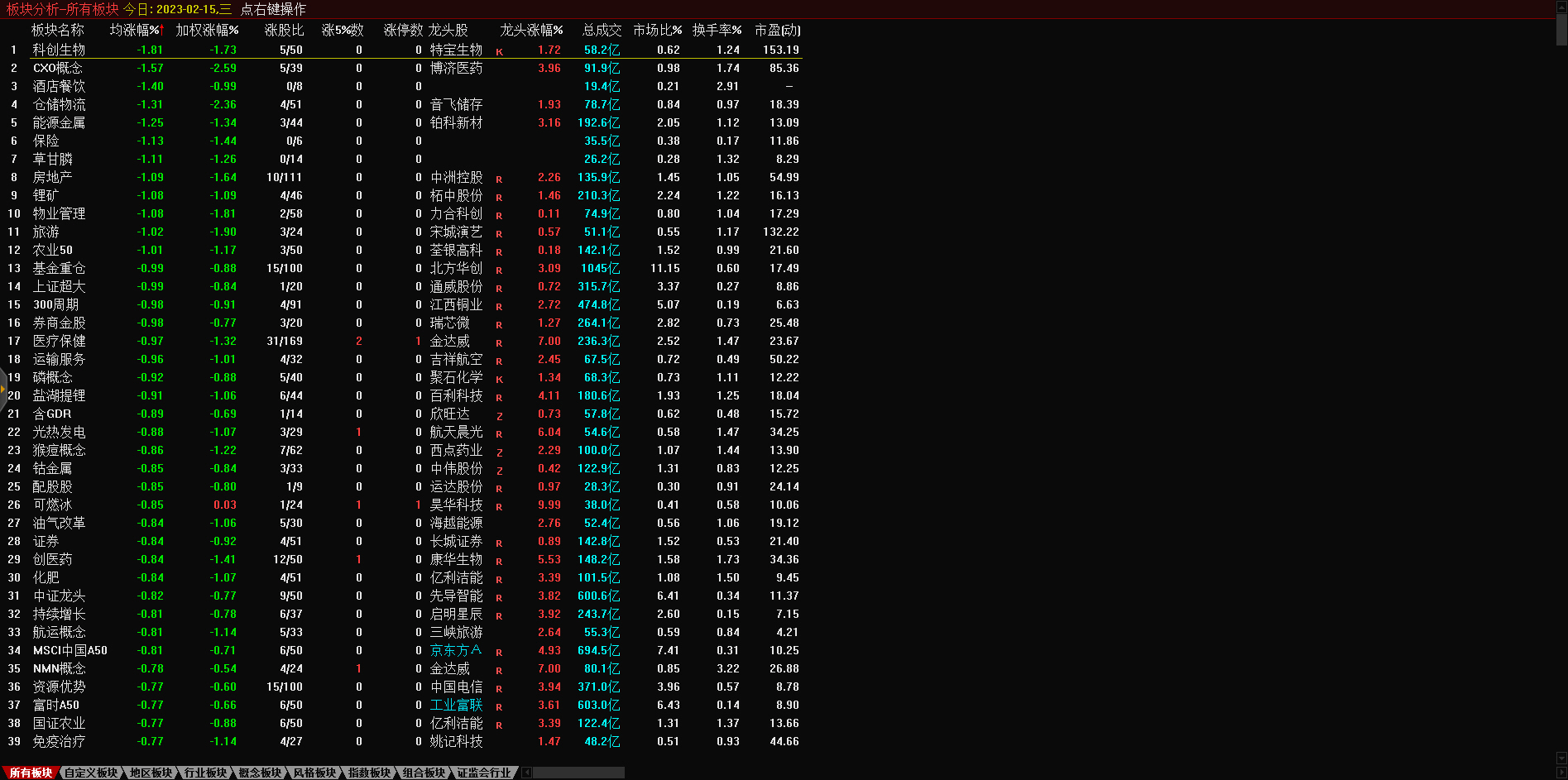Click the R marker beside 京东方A
This screenshot has height=780, width=1568.
pyautogui.click(x=499, y=652)
